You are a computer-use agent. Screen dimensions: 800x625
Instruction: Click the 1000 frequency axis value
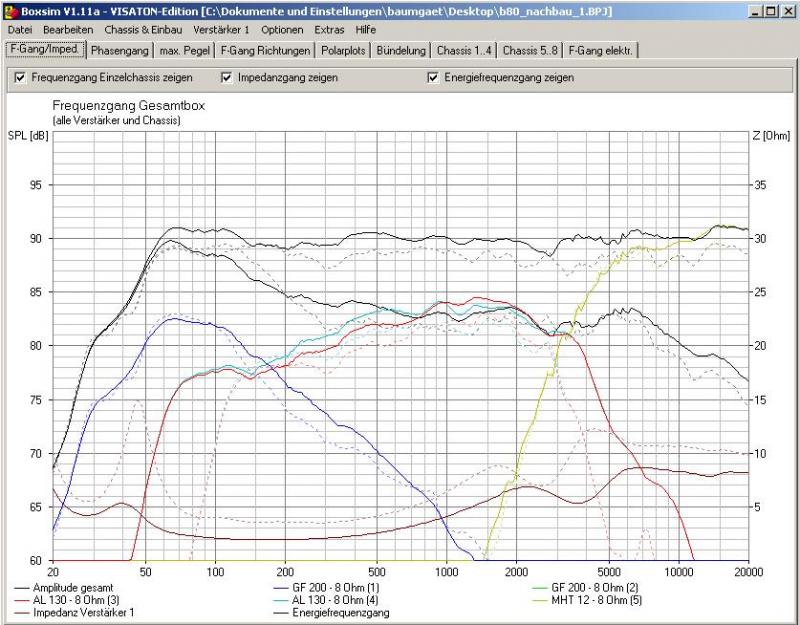pos(446,572)
